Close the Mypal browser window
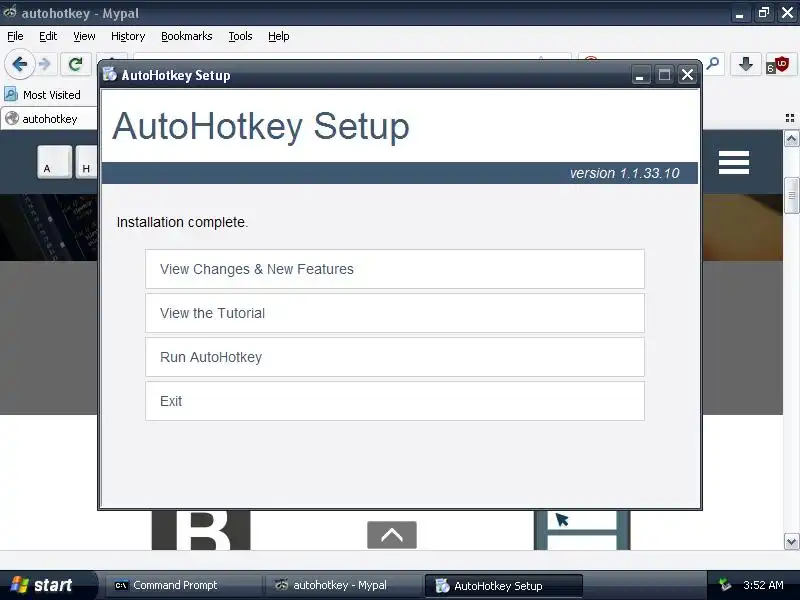This screenshot has width=800, height=600. point(788,13)
